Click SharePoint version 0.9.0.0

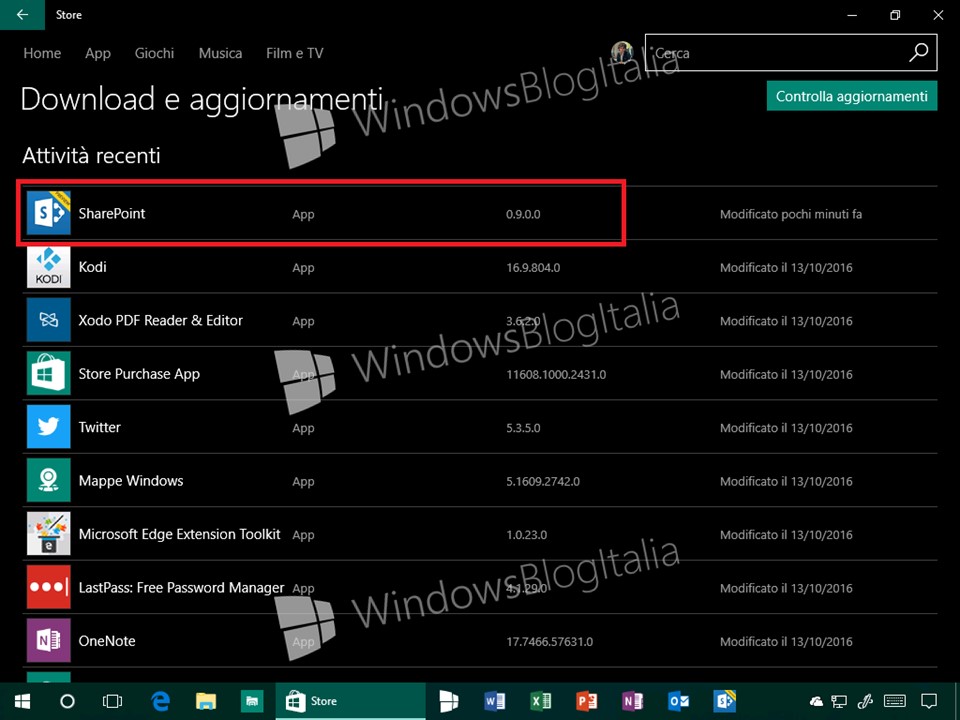pos(523,214)
